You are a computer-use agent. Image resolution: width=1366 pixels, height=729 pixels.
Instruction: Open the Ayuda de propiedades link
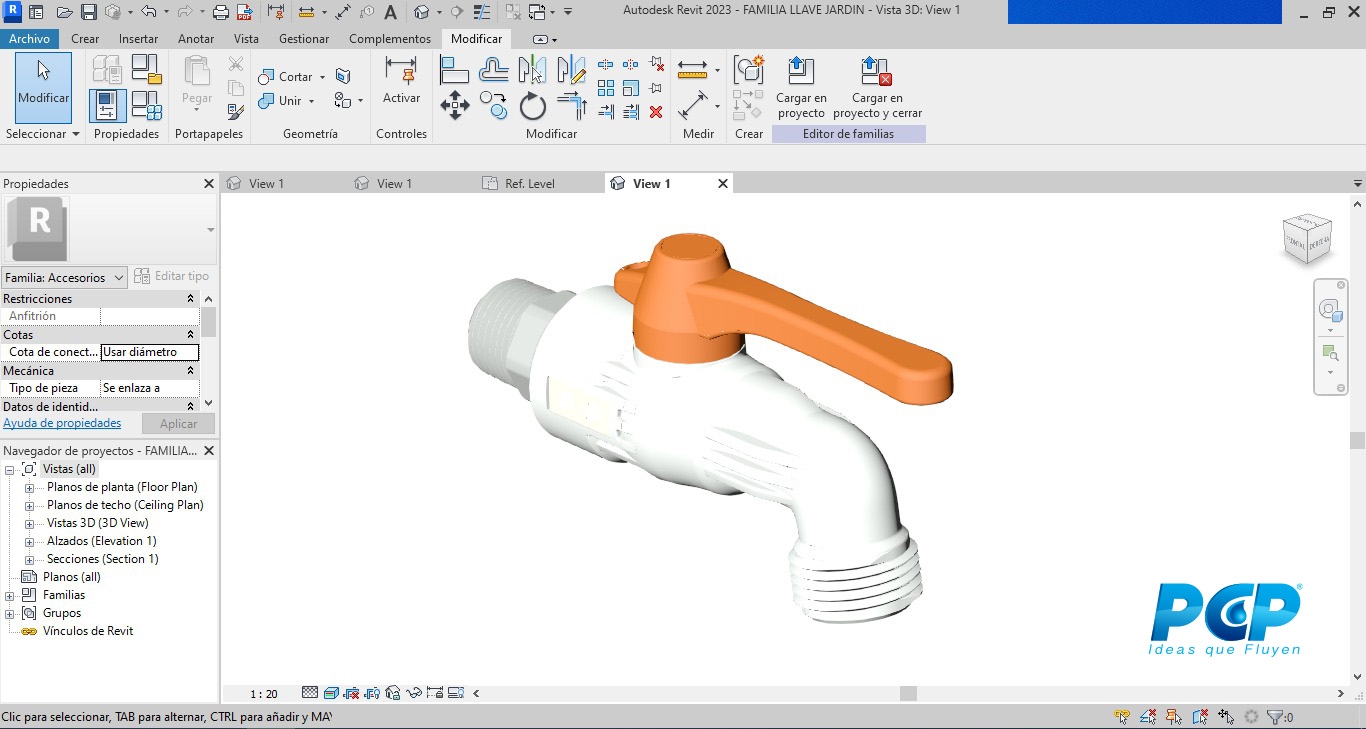click(x=62, y=424)
